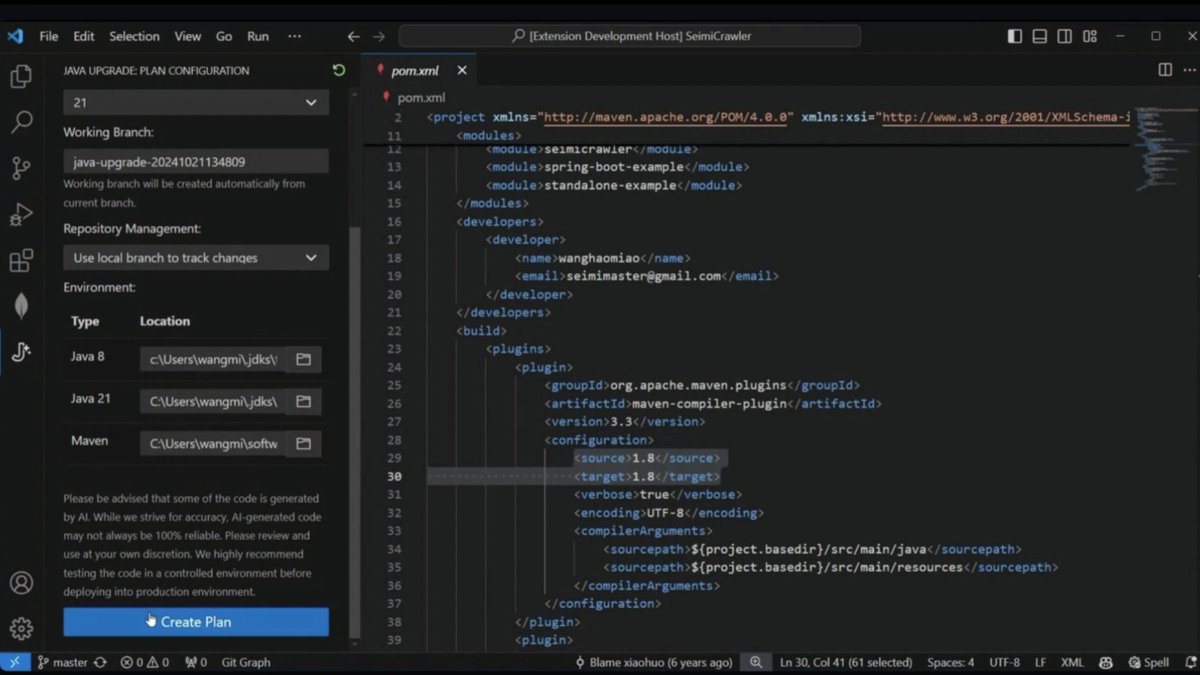Change indentation via Spaces: 4
This screenshot has height=675, width=1200.
[950, 662]
